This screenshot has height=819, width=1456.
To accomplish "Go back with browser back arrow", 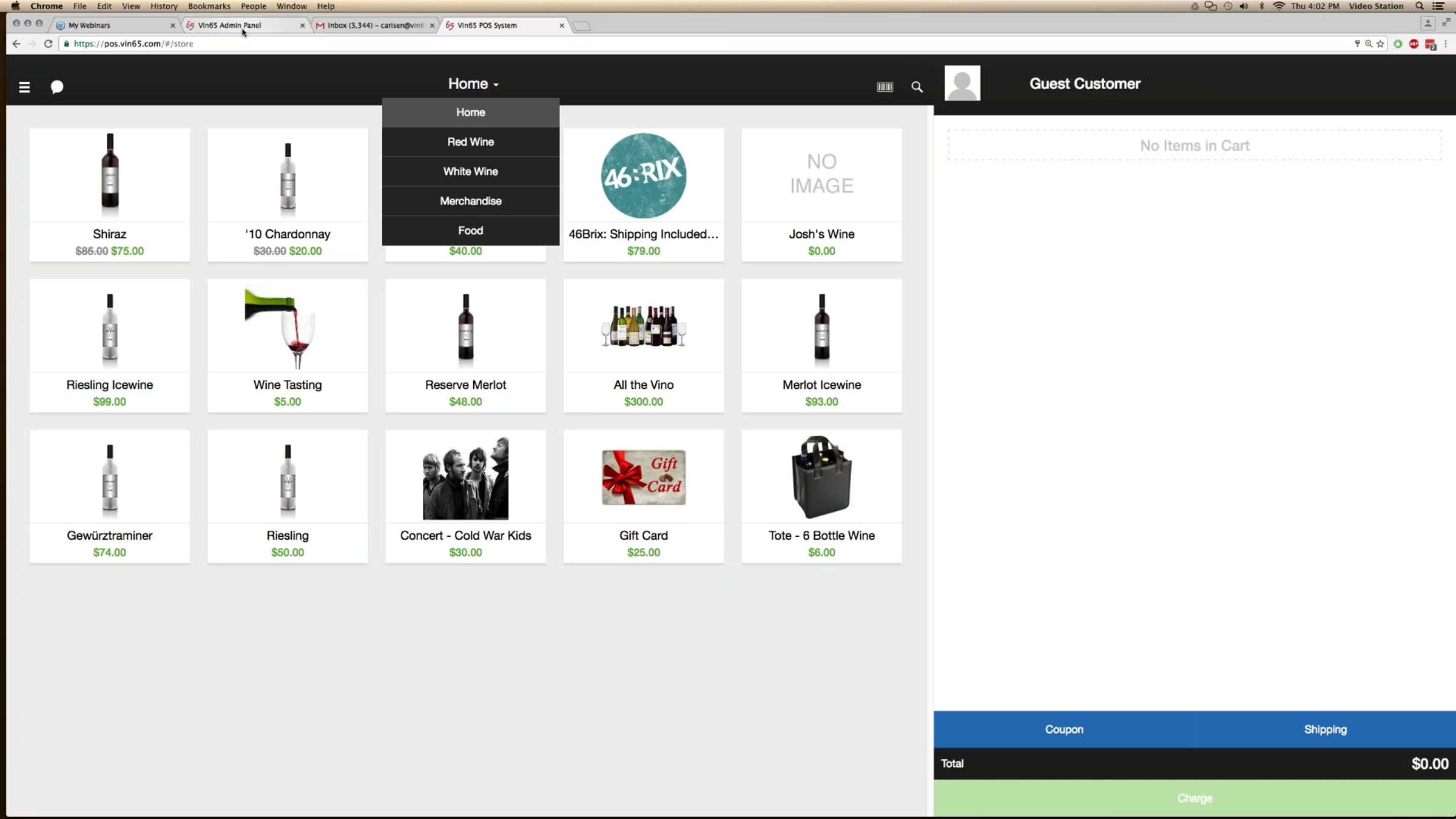I will (x=16, y=44).
